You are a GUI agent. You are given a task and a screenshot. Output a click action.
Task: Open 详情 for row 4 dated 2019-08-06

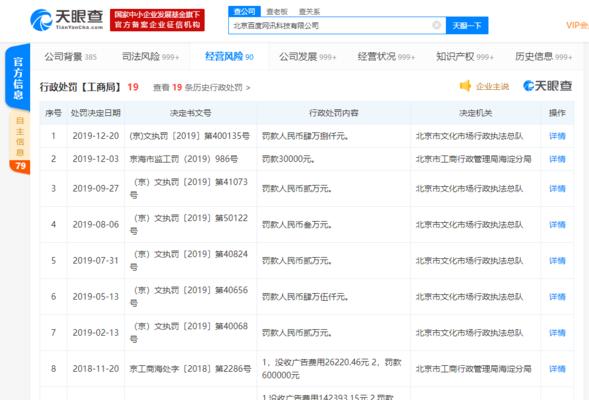coord(557,225)
